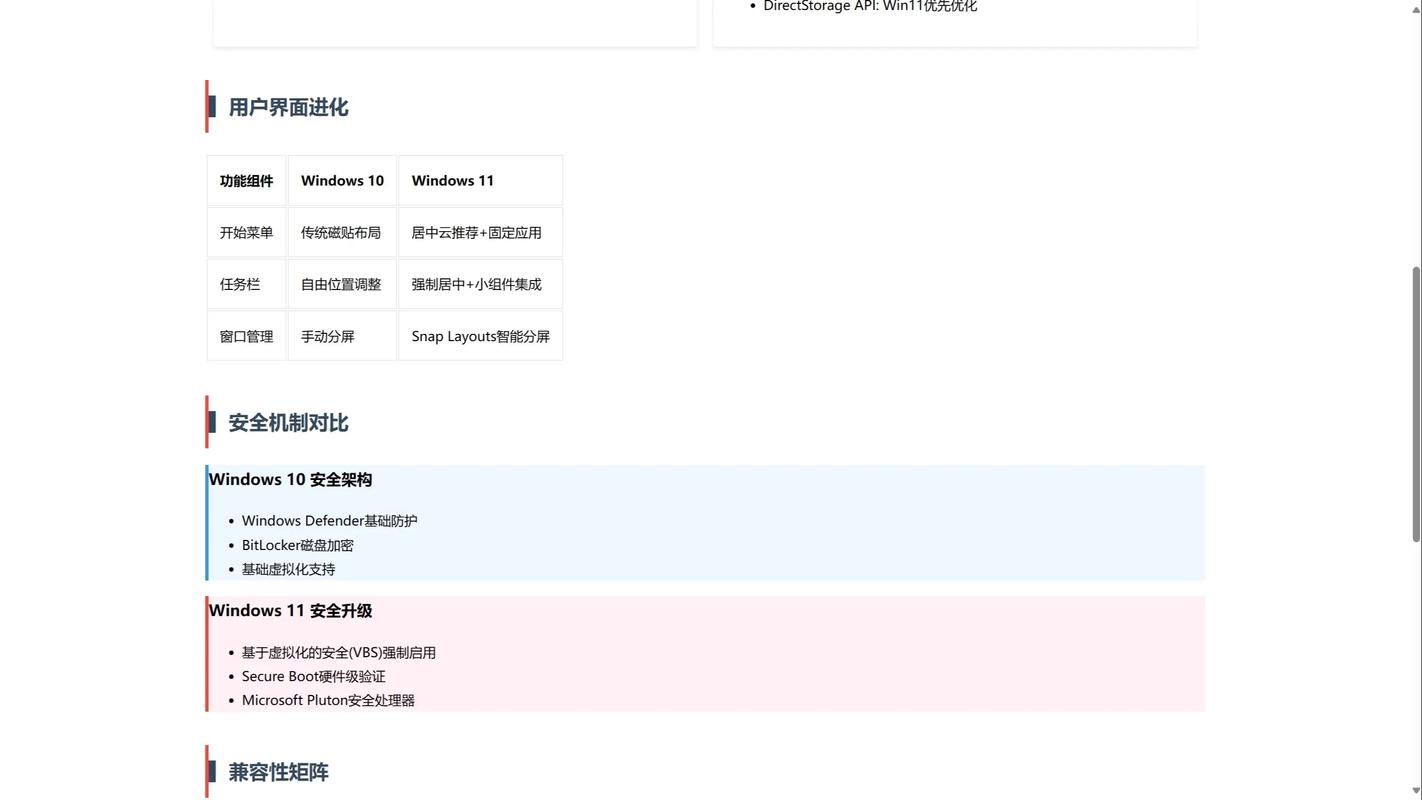
Task: Click the 居中云推荐+固定应用 cell
Action: pyautogui.click(x=477, y=231)
